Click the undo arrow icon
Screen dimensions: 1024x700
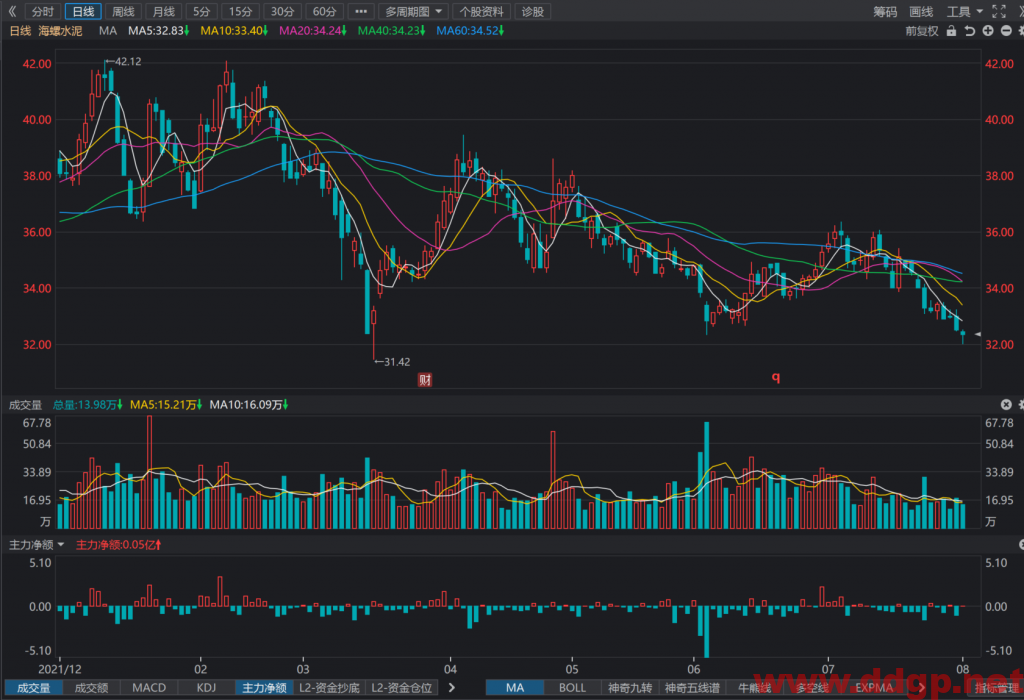[x=970, y=31]
